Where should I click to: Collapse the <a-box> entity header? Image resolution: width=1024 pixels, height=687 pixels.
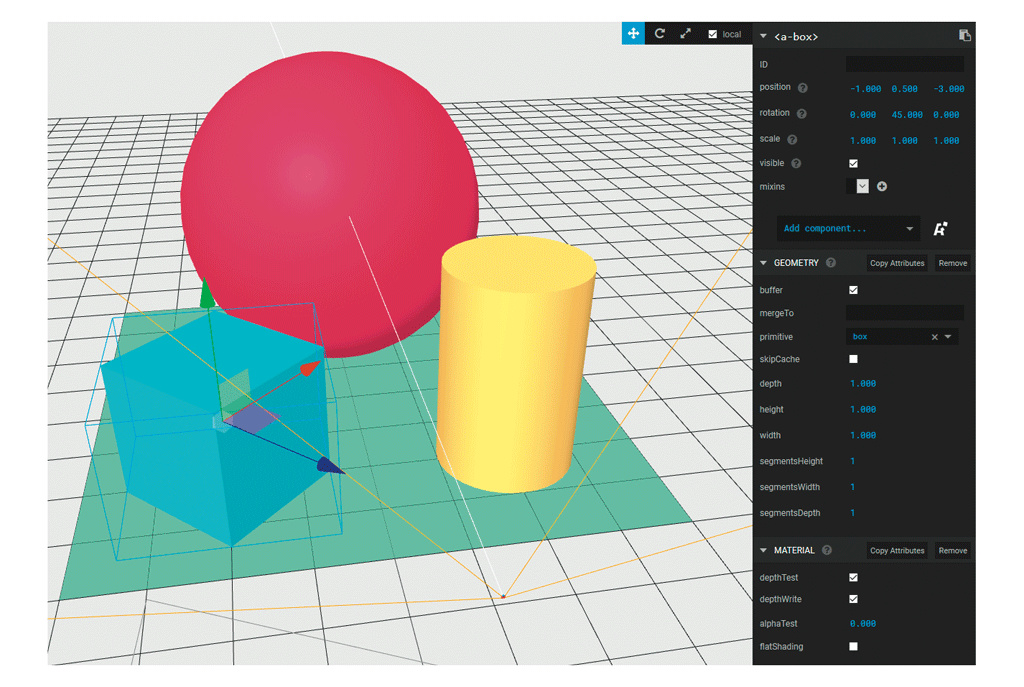[x=764, y=37]
